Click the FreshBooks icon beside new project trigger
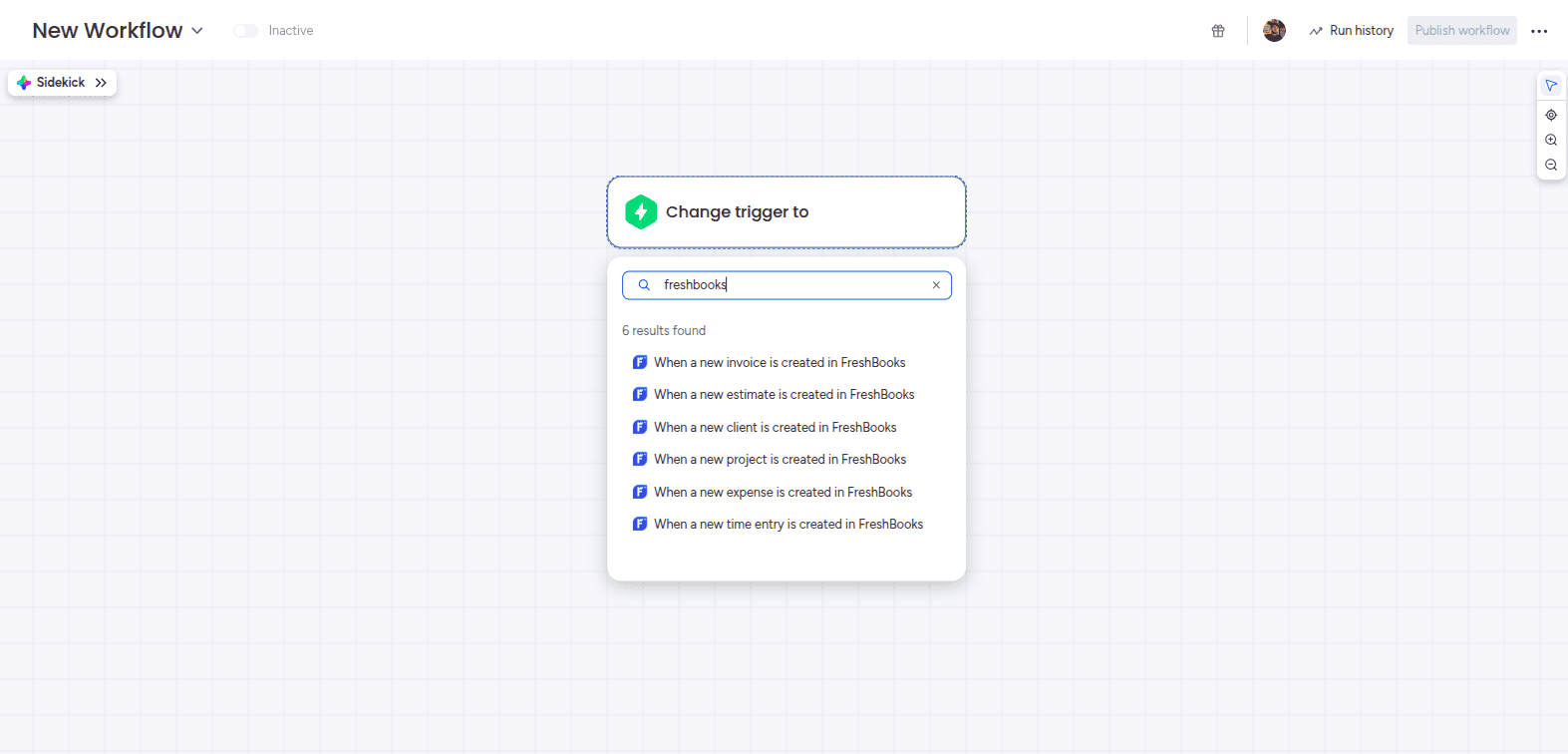 [x=640, y=459]
